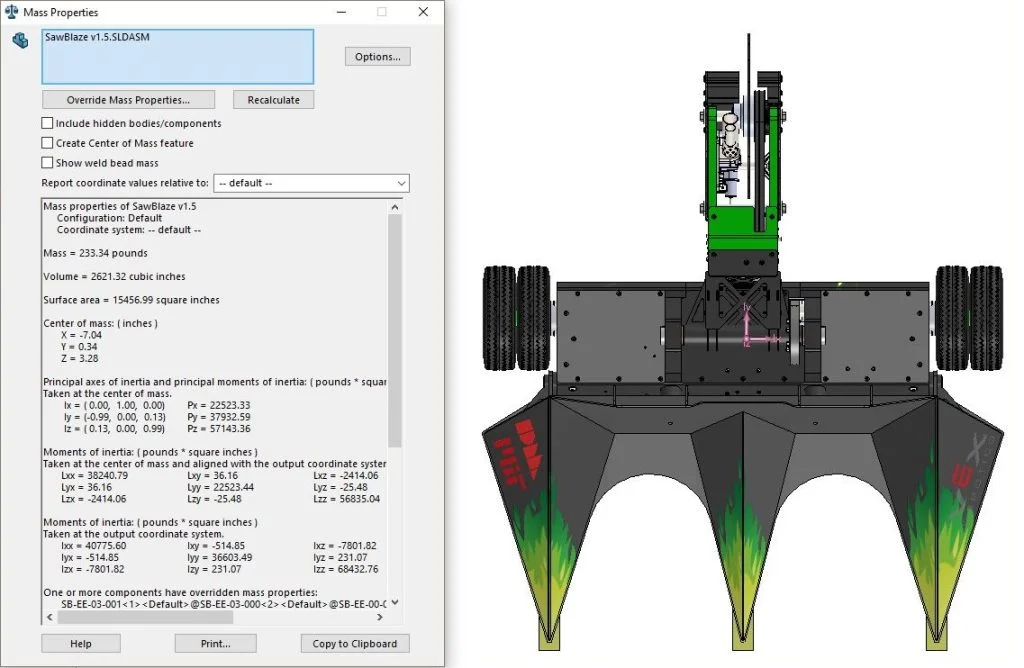Open the coordinate system '-- default --' dropdown
The image size is (1024, 668).
311,183
